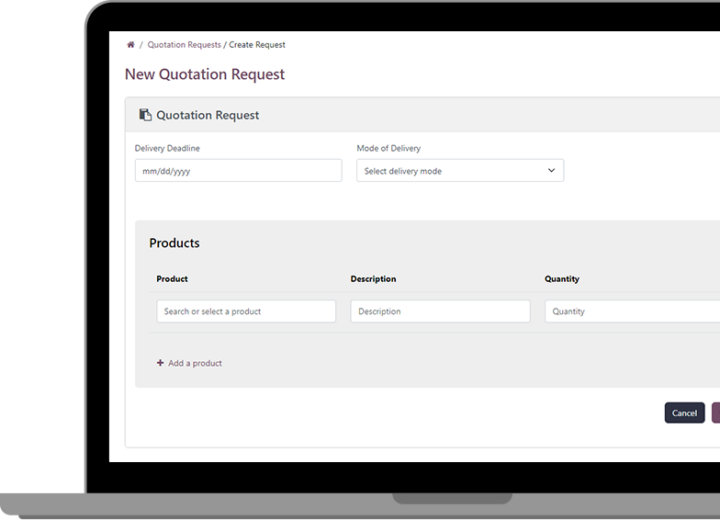This screenshot has width=720, height=520.
Task: Go to home via breadcrumb house icon
Action: tap(131, 45)
